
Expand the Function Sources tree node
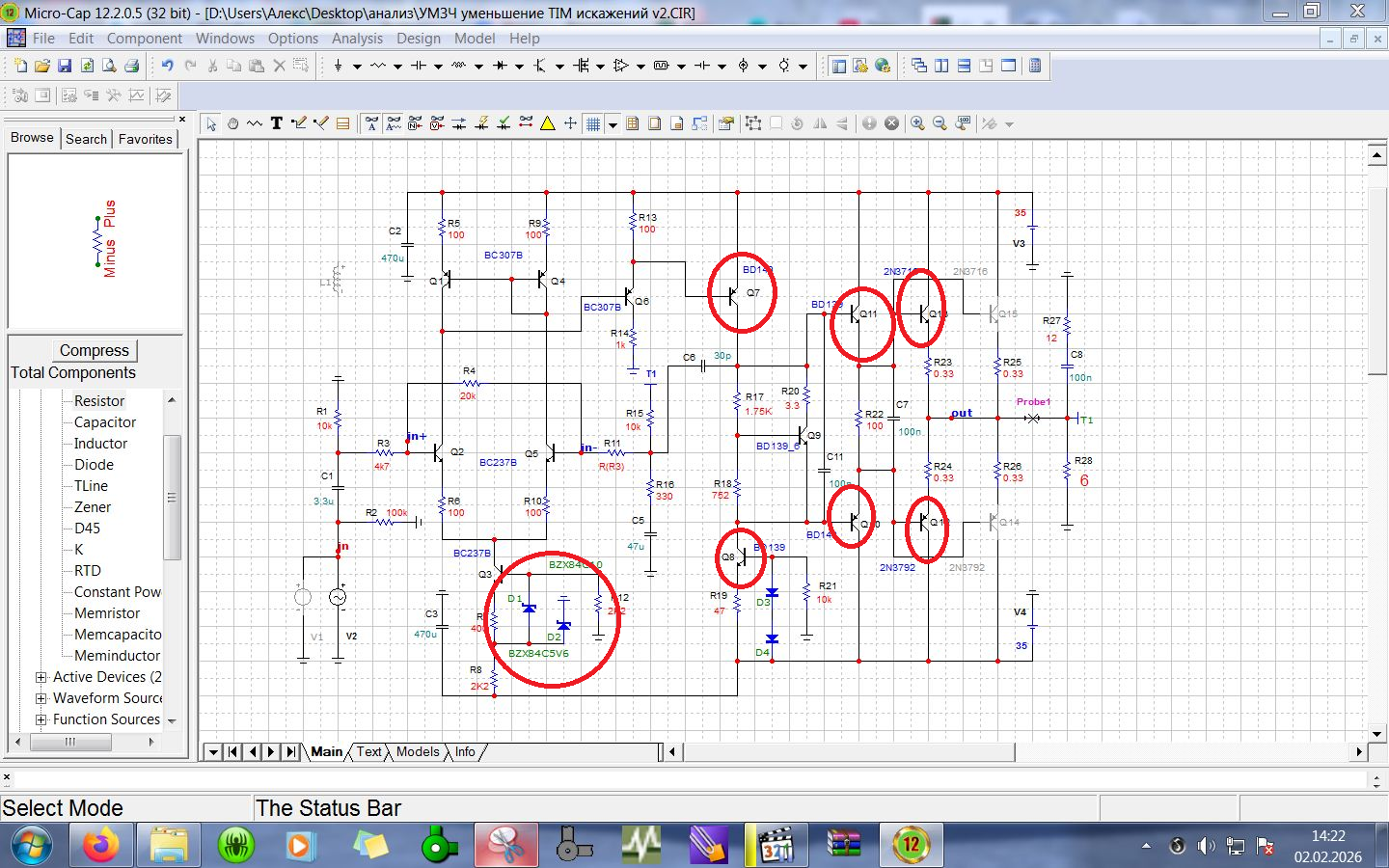pos(41,719)
